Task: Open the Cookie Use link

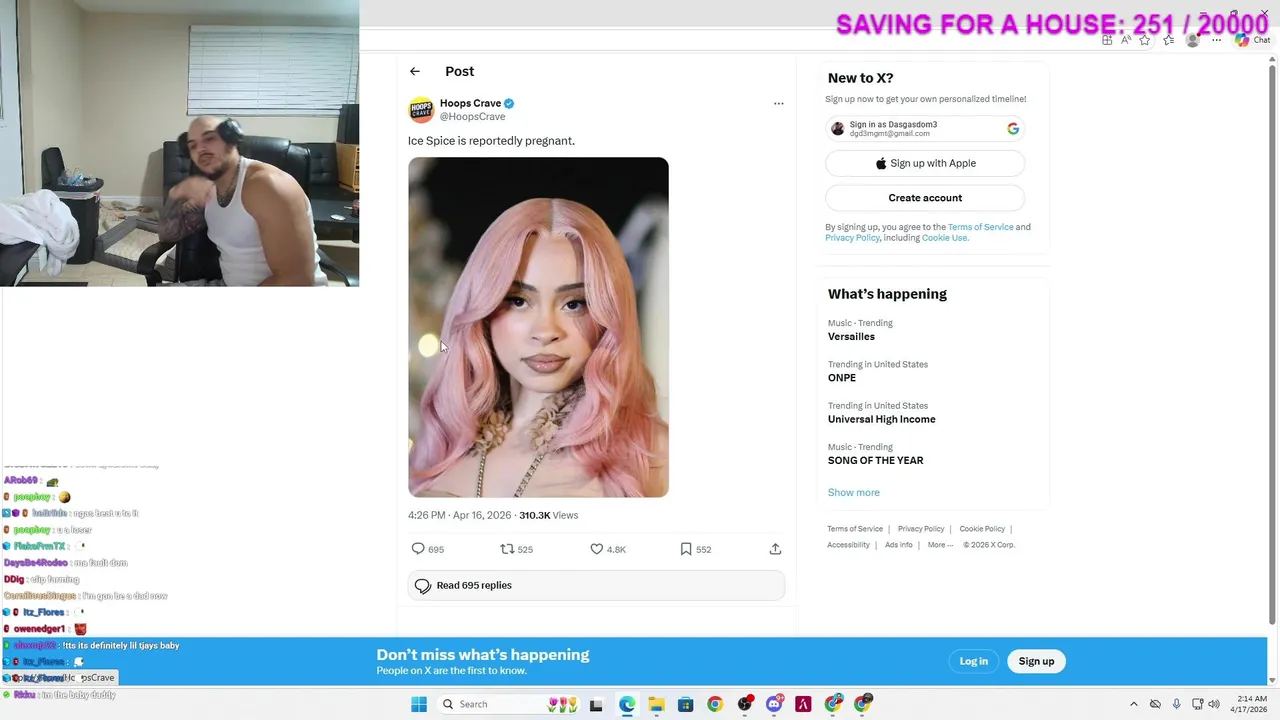Action: coord(944,238)
